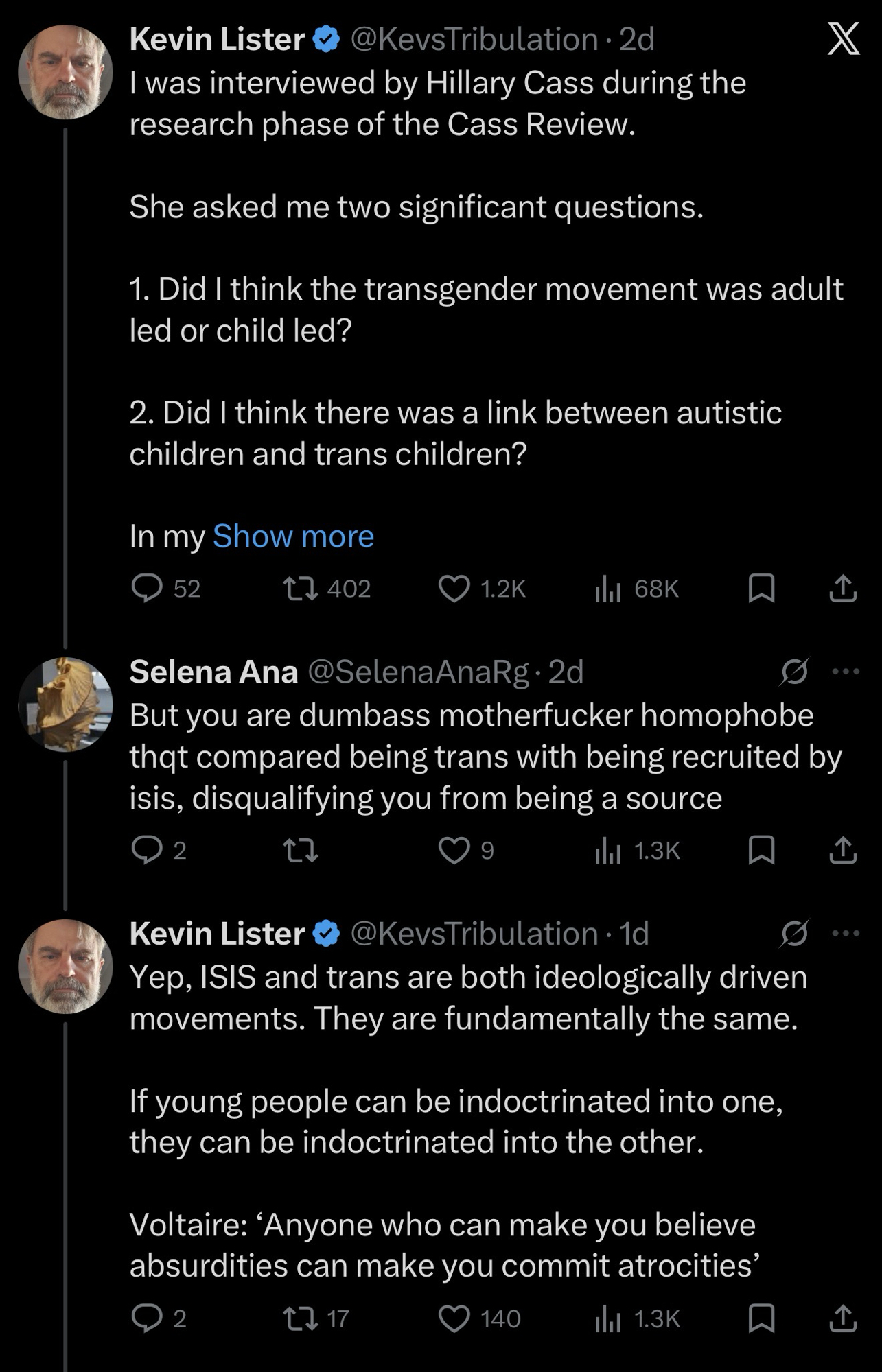Open Selena Ana's profile avatar
The image size is (882, 1372).
tap(65, 705)
